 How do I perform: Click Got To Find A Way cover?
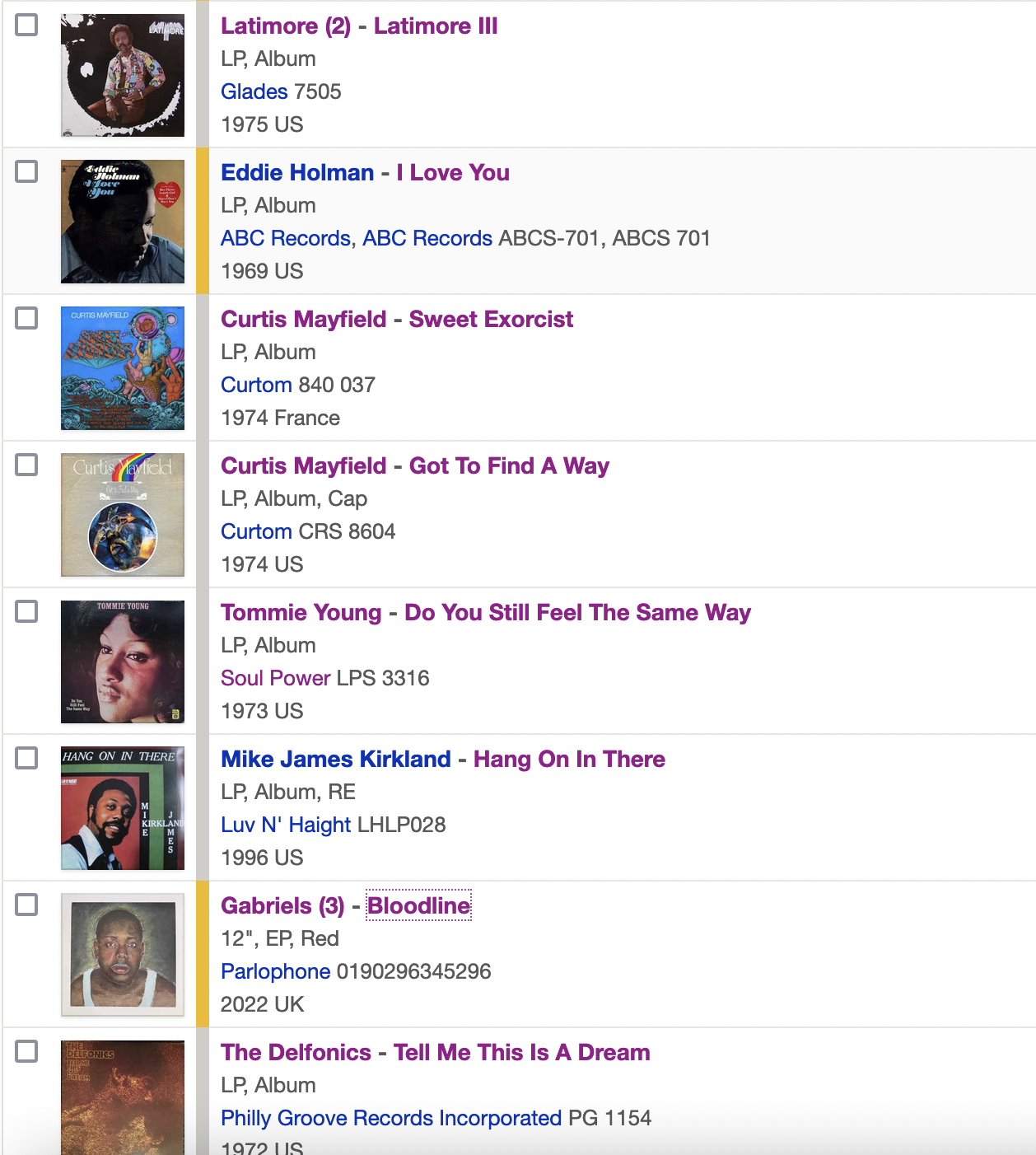click(x=123, y=515)
